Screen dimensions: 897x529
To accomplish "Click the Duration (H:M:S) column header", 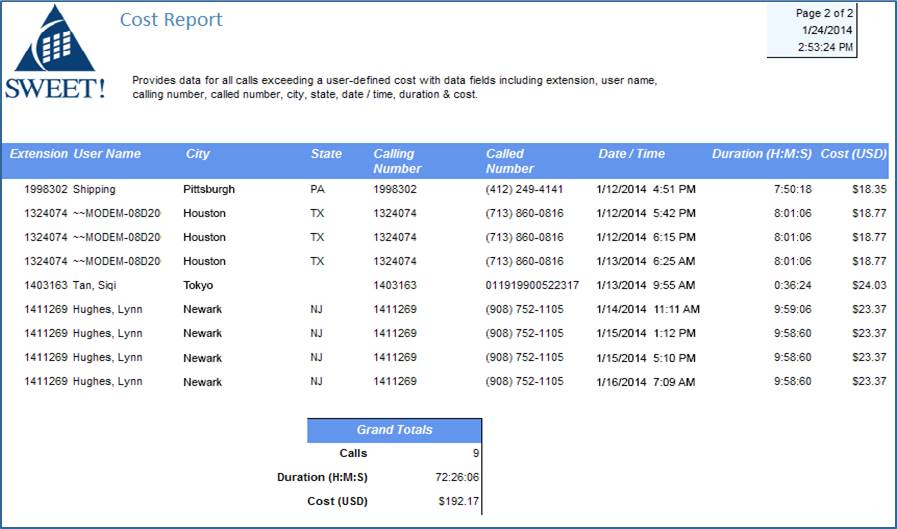I will (761, 154).
